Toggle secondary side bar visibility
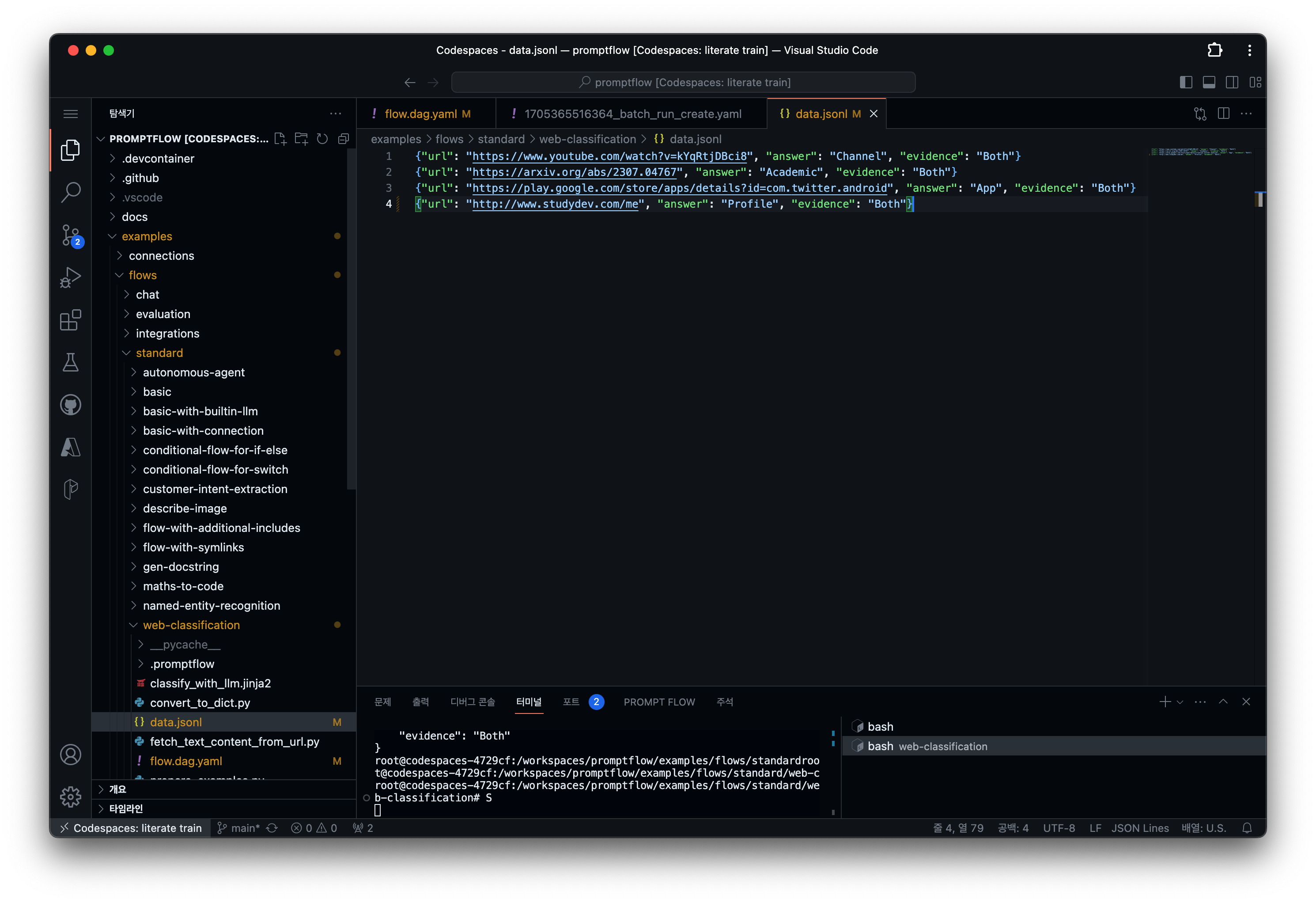 pyautogui.click(x=1232, y=83)
